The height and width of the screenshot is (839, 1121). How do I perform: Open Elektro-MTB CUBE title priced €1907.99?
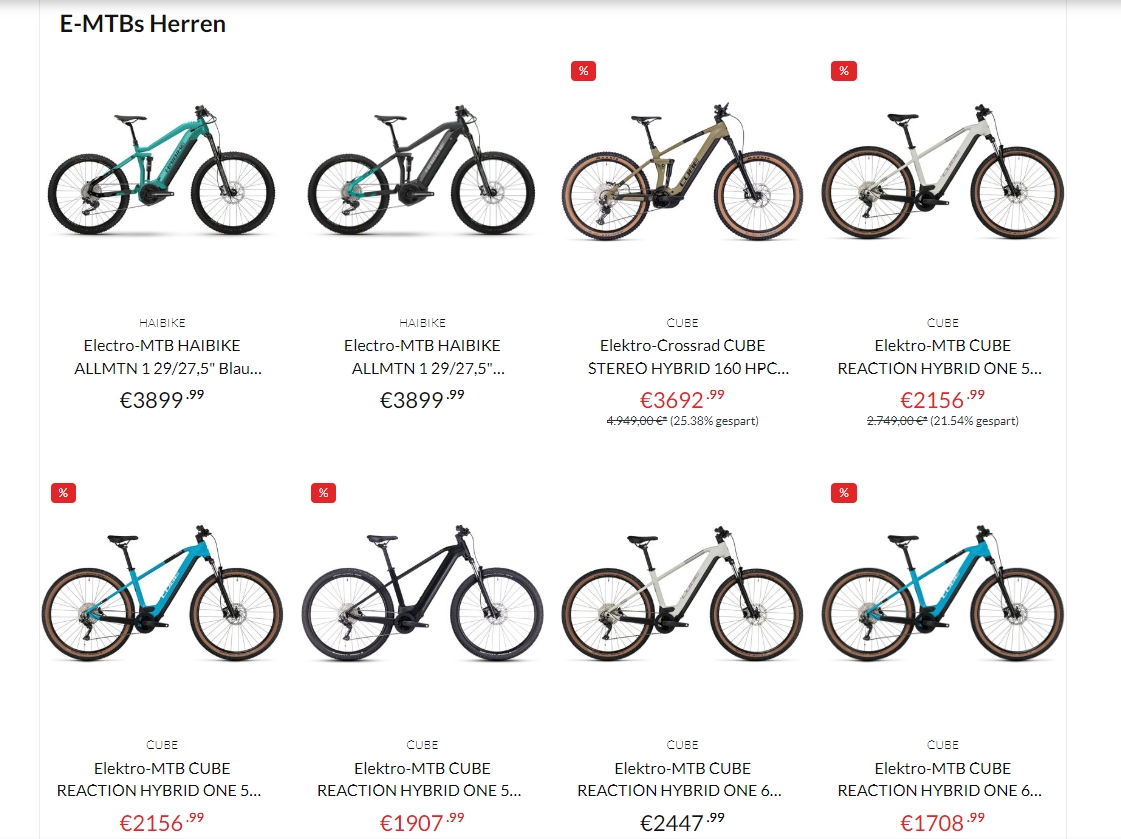(x=423, y=779)
